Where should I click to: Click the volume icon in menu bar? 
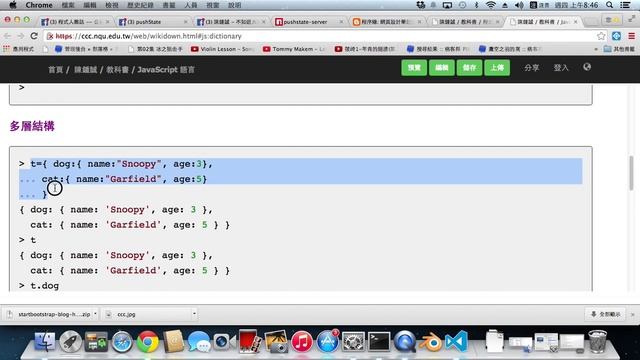click(519, 5)
